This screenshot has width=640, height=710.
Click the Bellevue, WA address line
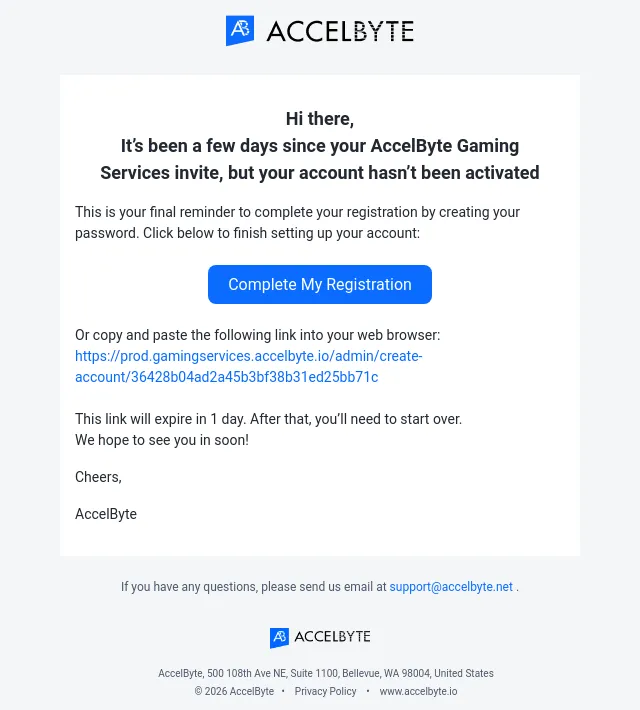[326, 673]
